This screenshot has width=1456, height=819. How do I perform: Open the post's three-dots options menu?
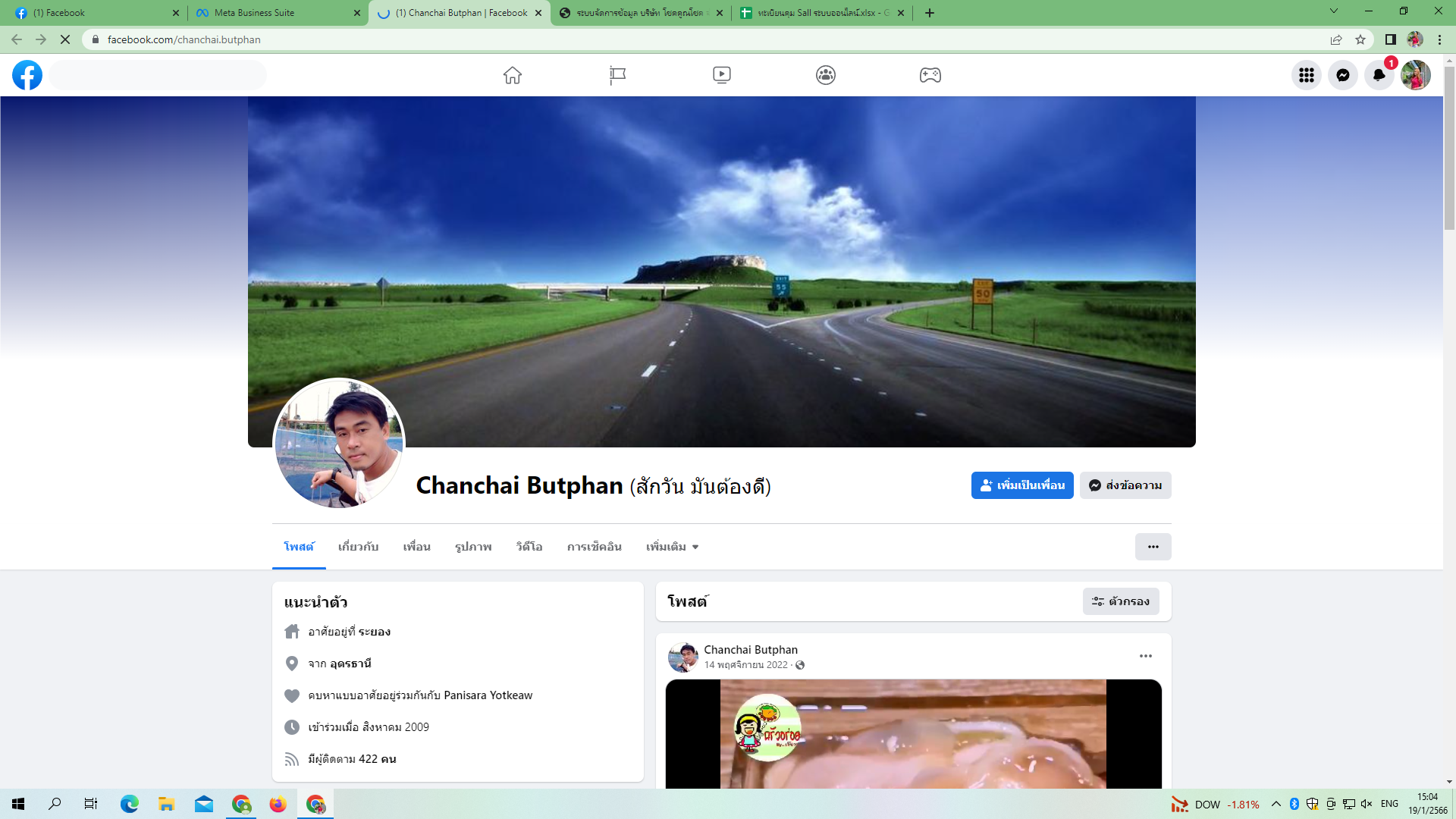coord(1145,656)
